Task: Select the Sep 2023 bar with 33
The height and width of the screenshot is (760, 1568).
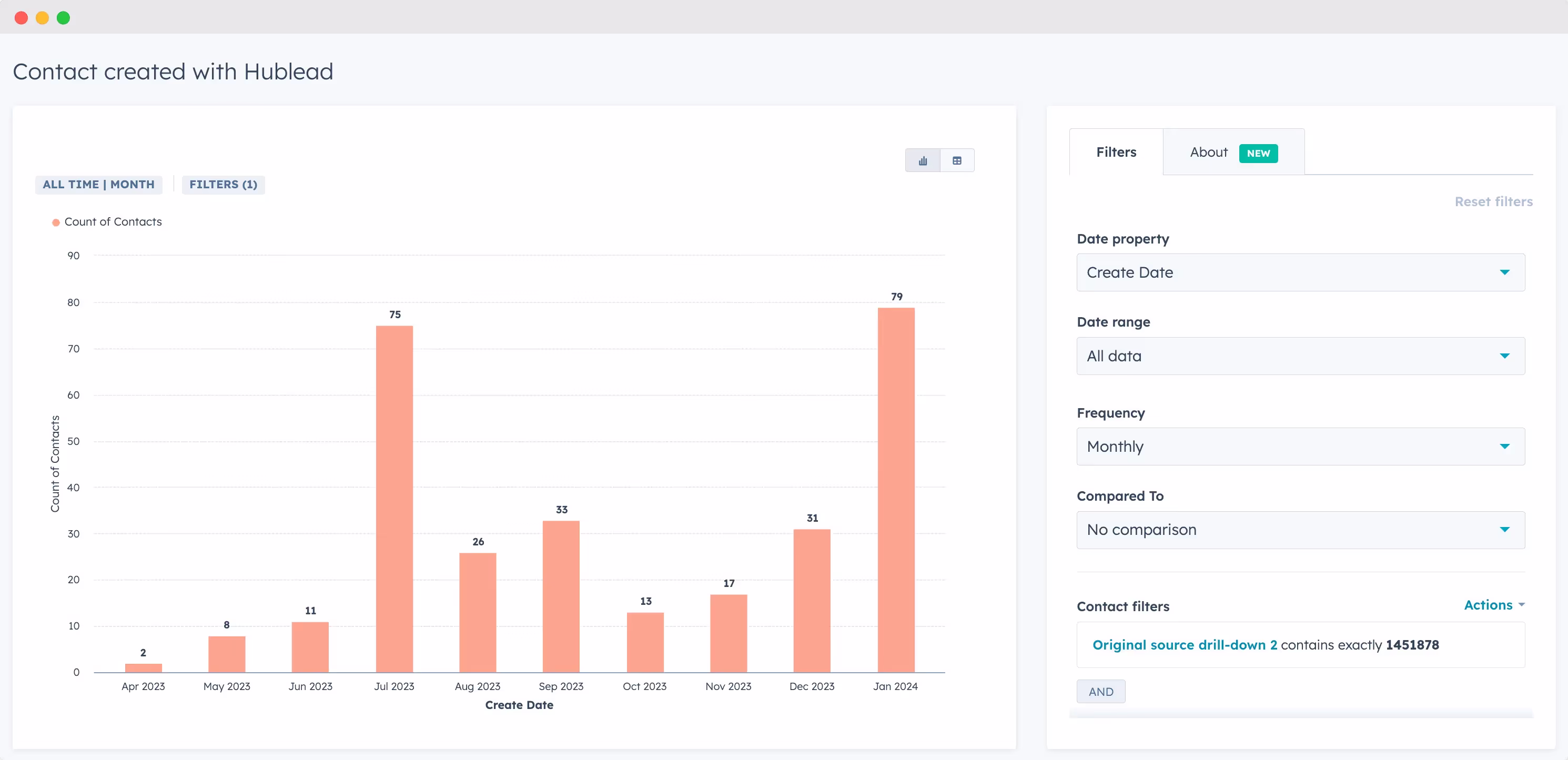Action: 561,596
